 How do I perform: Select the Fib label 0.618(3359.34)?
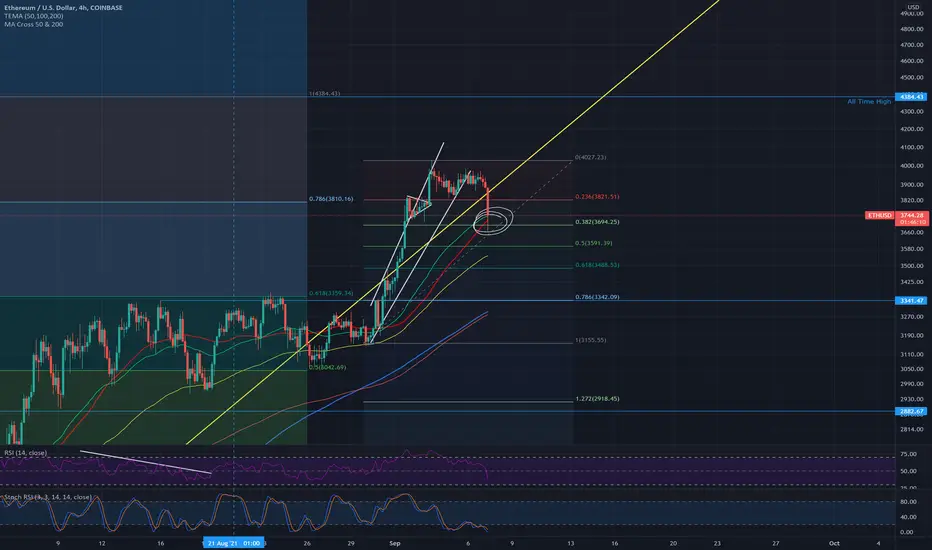(x=330, y=293)
